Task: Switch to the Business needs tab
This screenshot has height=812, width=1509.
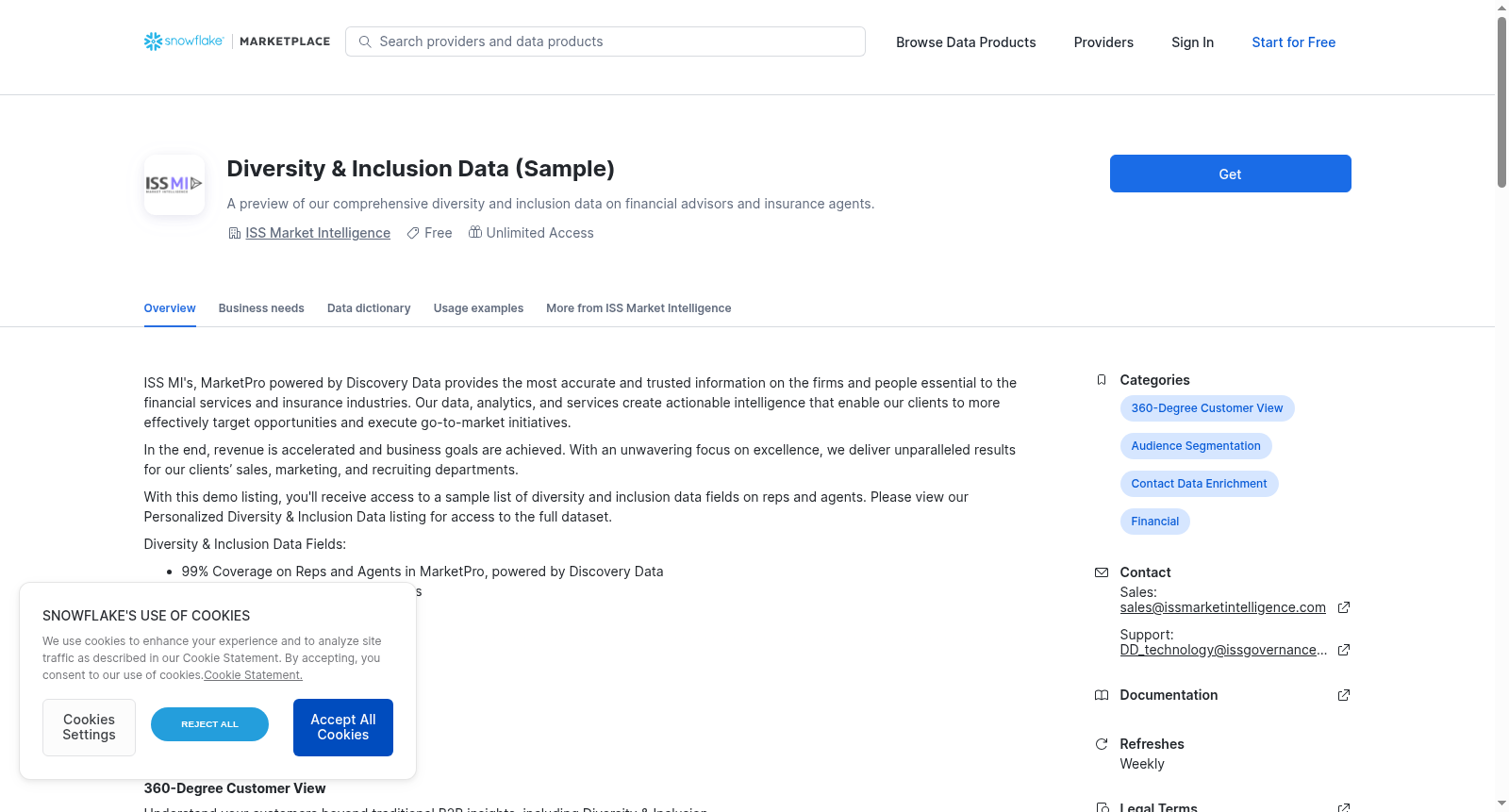Action: tap(261, 308)
